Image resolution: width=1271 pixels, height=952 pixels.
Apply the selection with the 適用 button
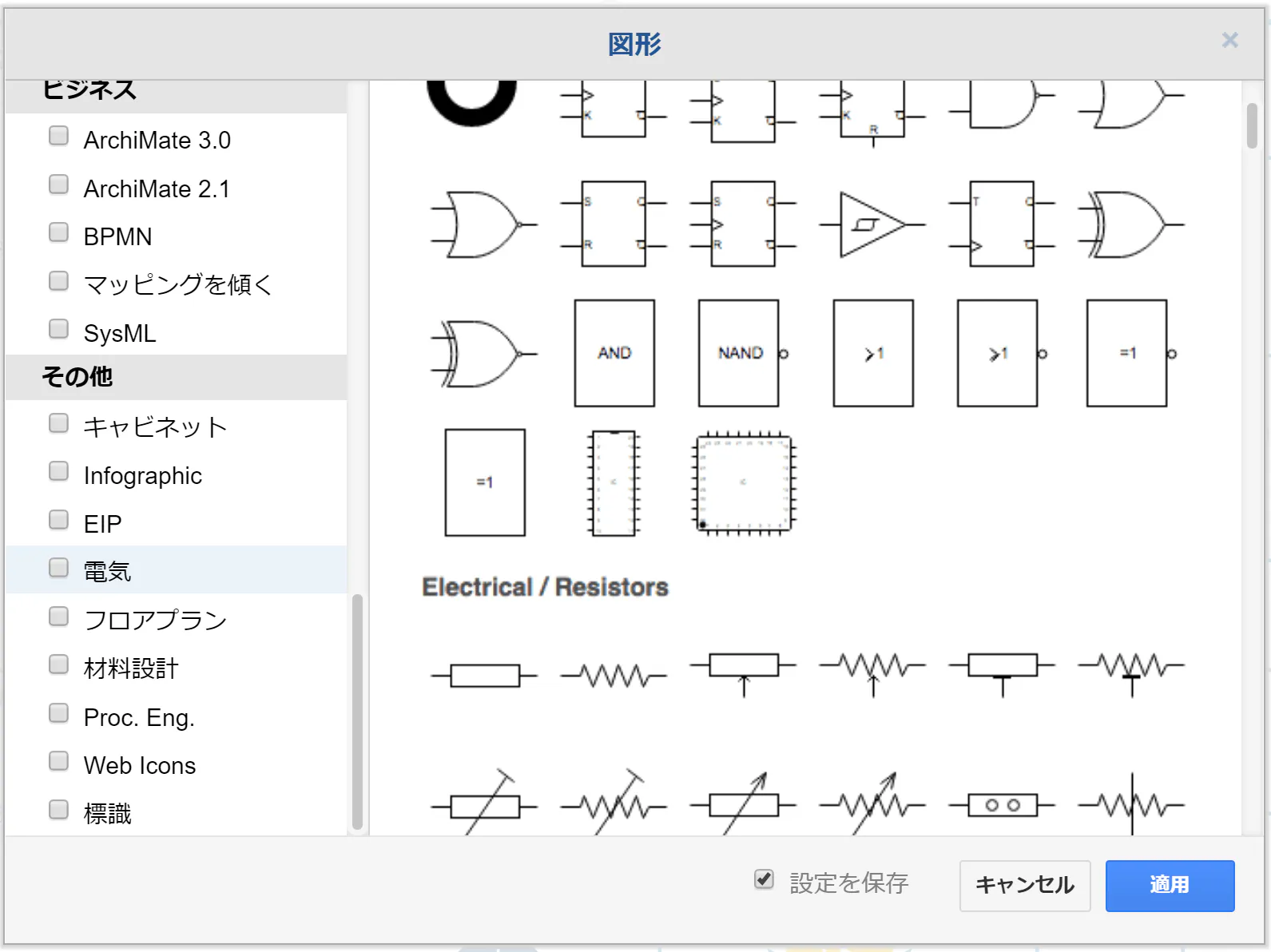pyautogui.click(x=1170, y=886)
